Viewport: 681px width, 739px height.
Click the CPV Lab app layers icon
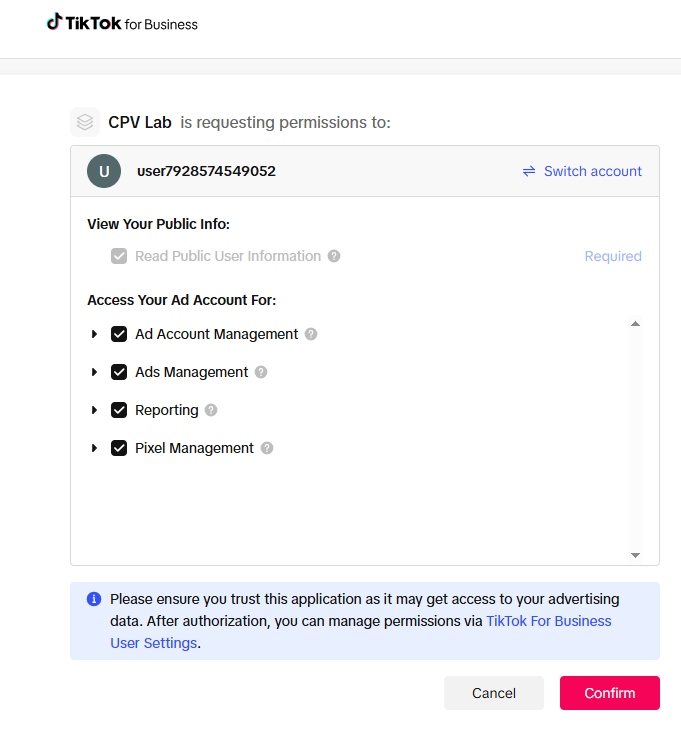(85, 122)
